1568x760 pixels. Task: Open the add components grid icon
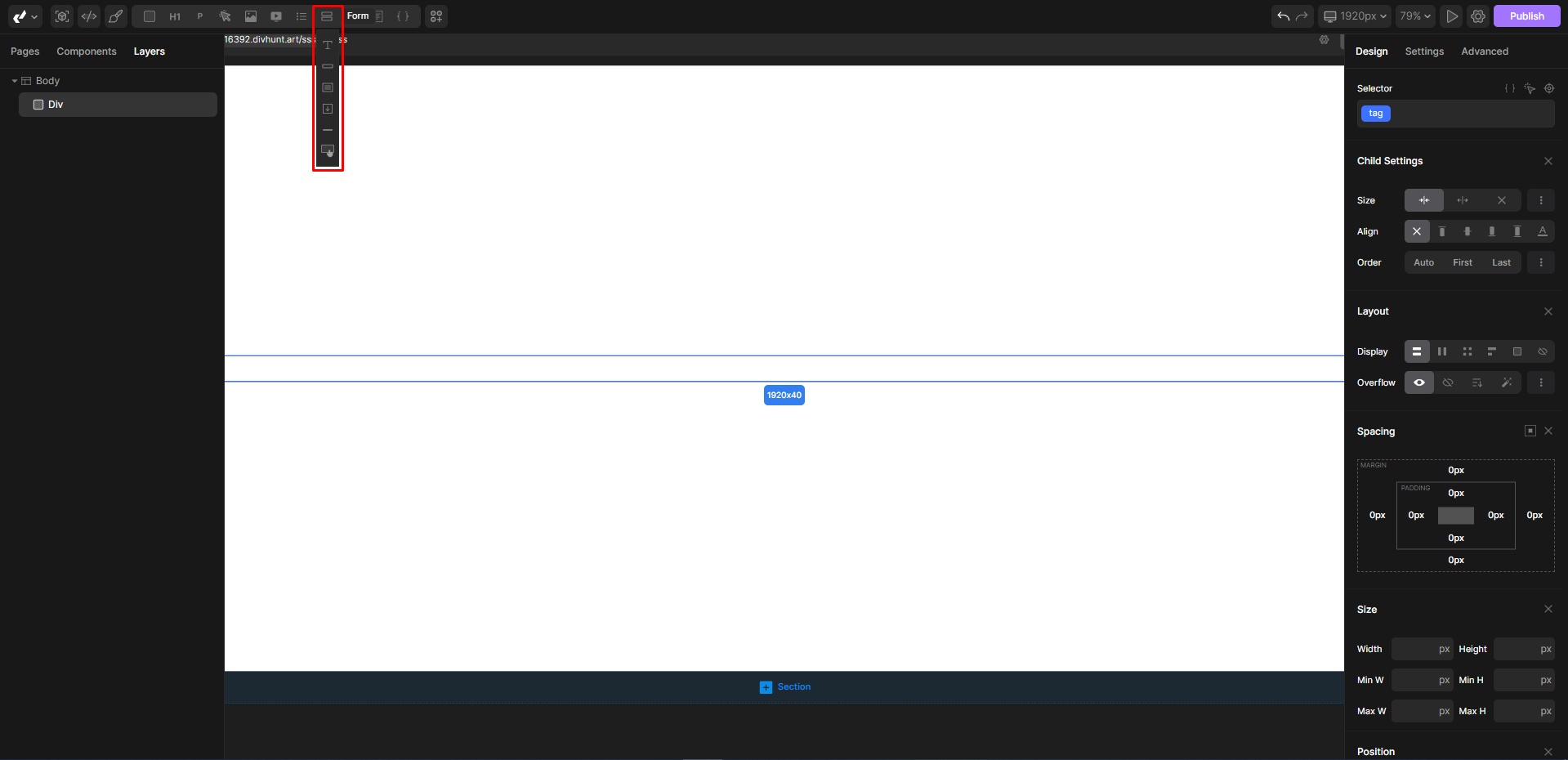[436, 16]
